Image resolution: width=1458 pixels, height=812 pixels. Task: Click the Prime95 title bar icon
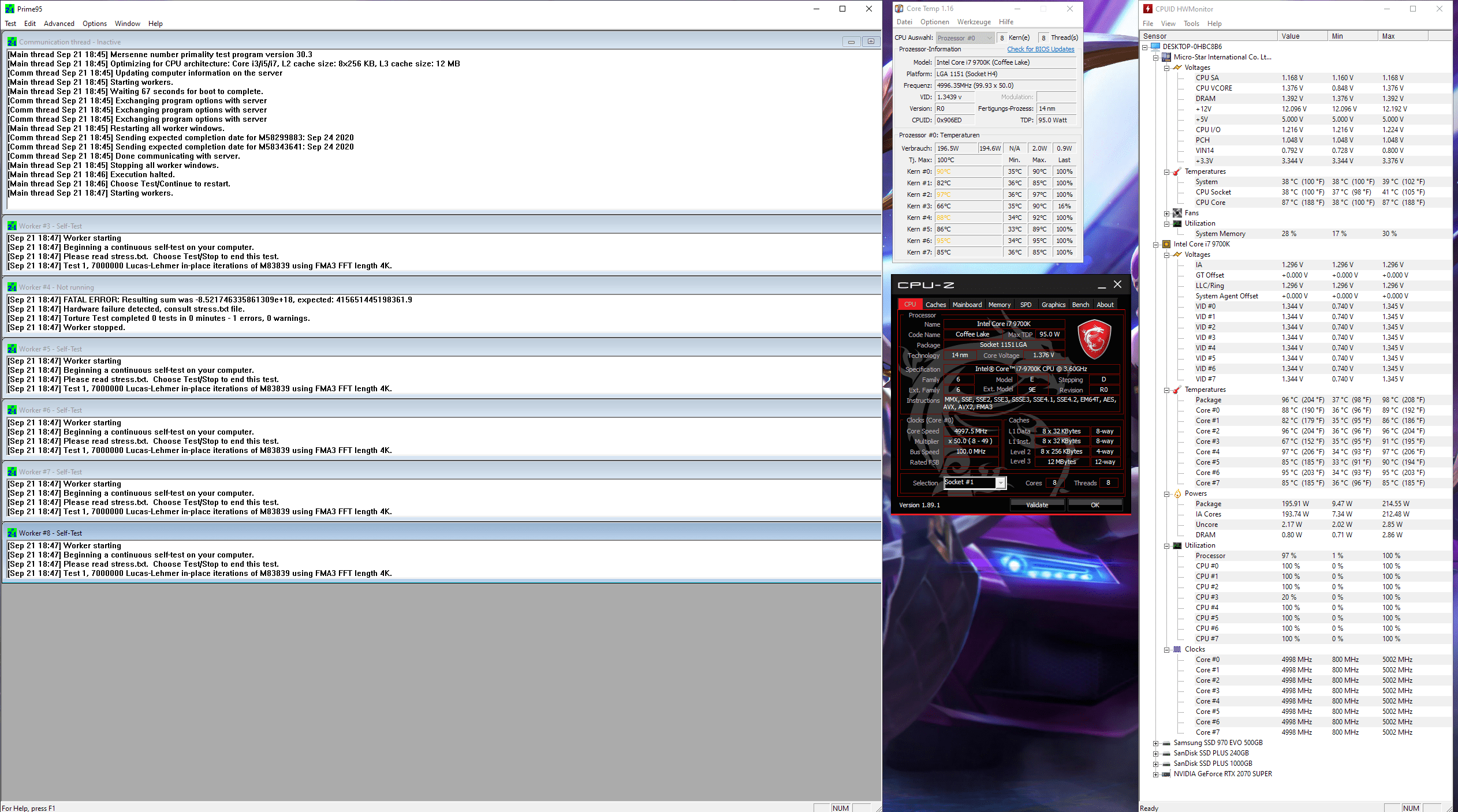10,9
